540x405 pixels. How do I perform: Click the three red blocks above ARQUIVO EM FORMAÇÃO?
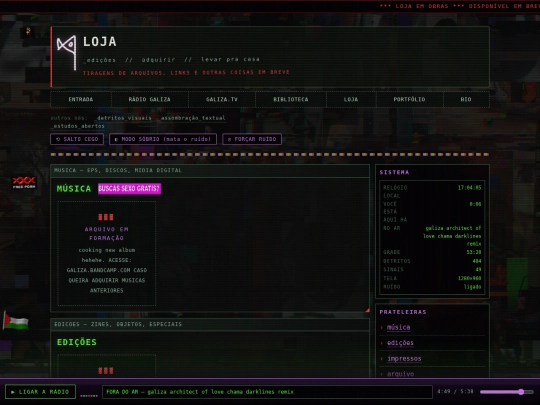106,217
